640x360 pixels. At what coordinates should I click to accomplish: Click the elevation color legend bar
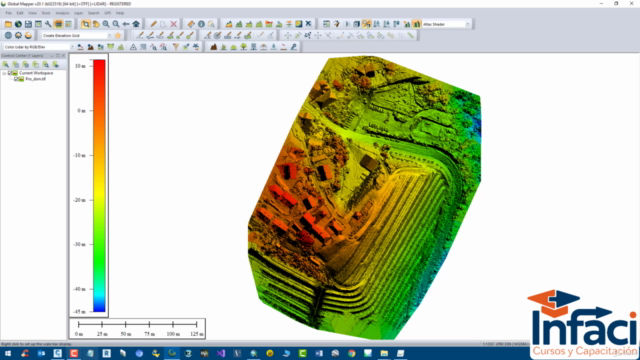(99, 186)
